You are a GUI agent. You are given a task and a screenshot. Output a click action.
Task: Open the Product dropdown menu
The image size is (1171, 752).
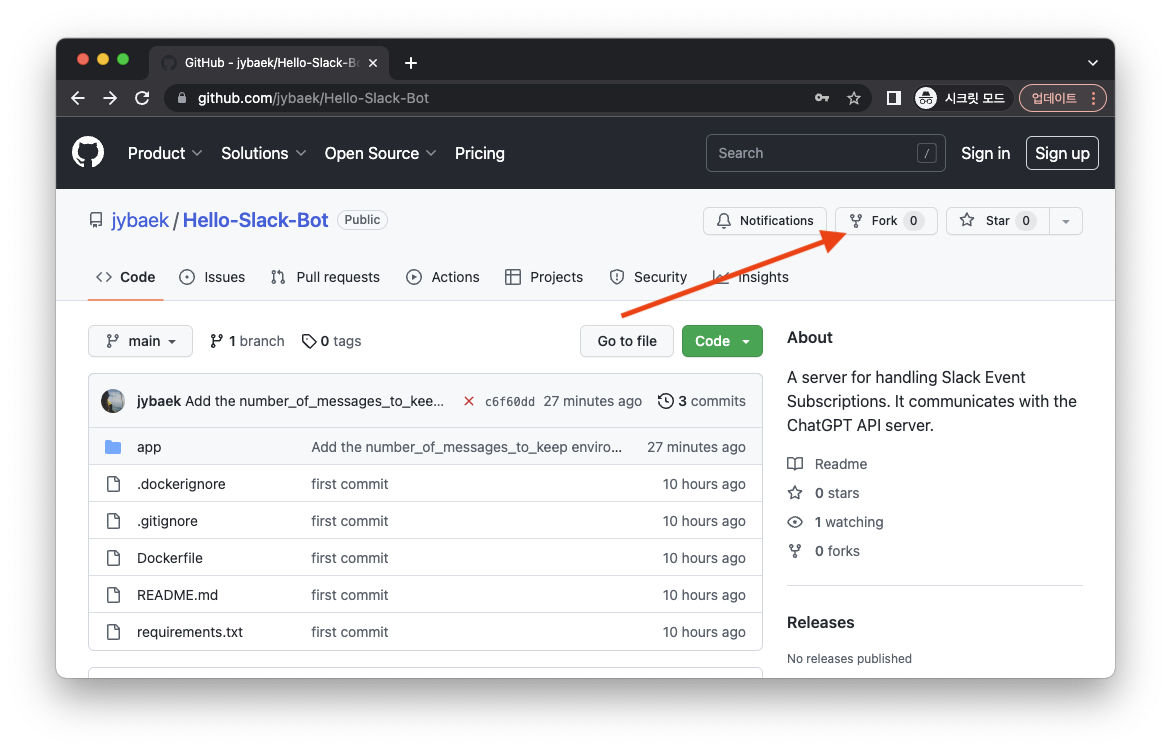pyautogui.click(x=164, y=153)
